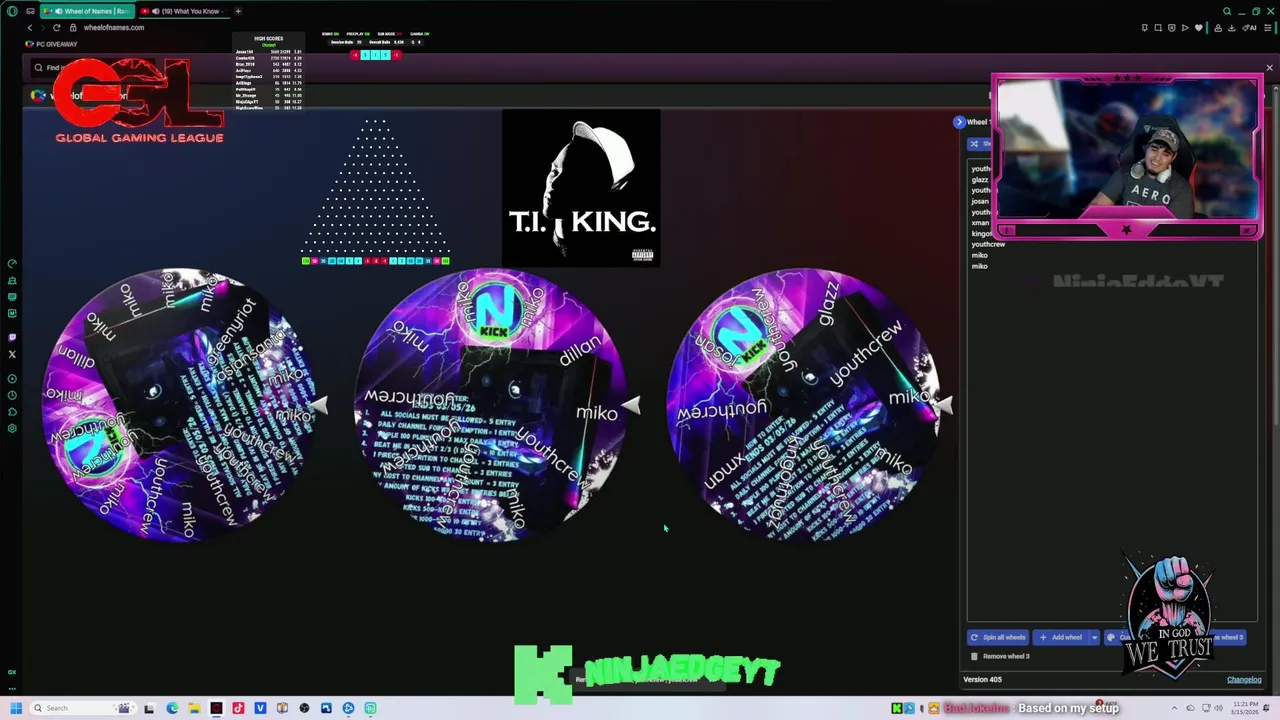The height and width of the screenshot is (720, 1280).
Task: Open File Explorer from the taskbar
Action: tap(194, 708)
